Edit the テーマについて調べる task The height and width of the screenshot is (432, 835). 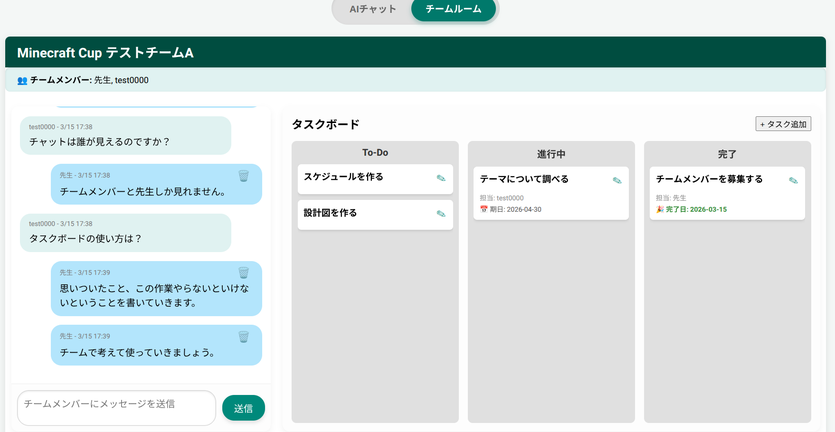(617, 181)
